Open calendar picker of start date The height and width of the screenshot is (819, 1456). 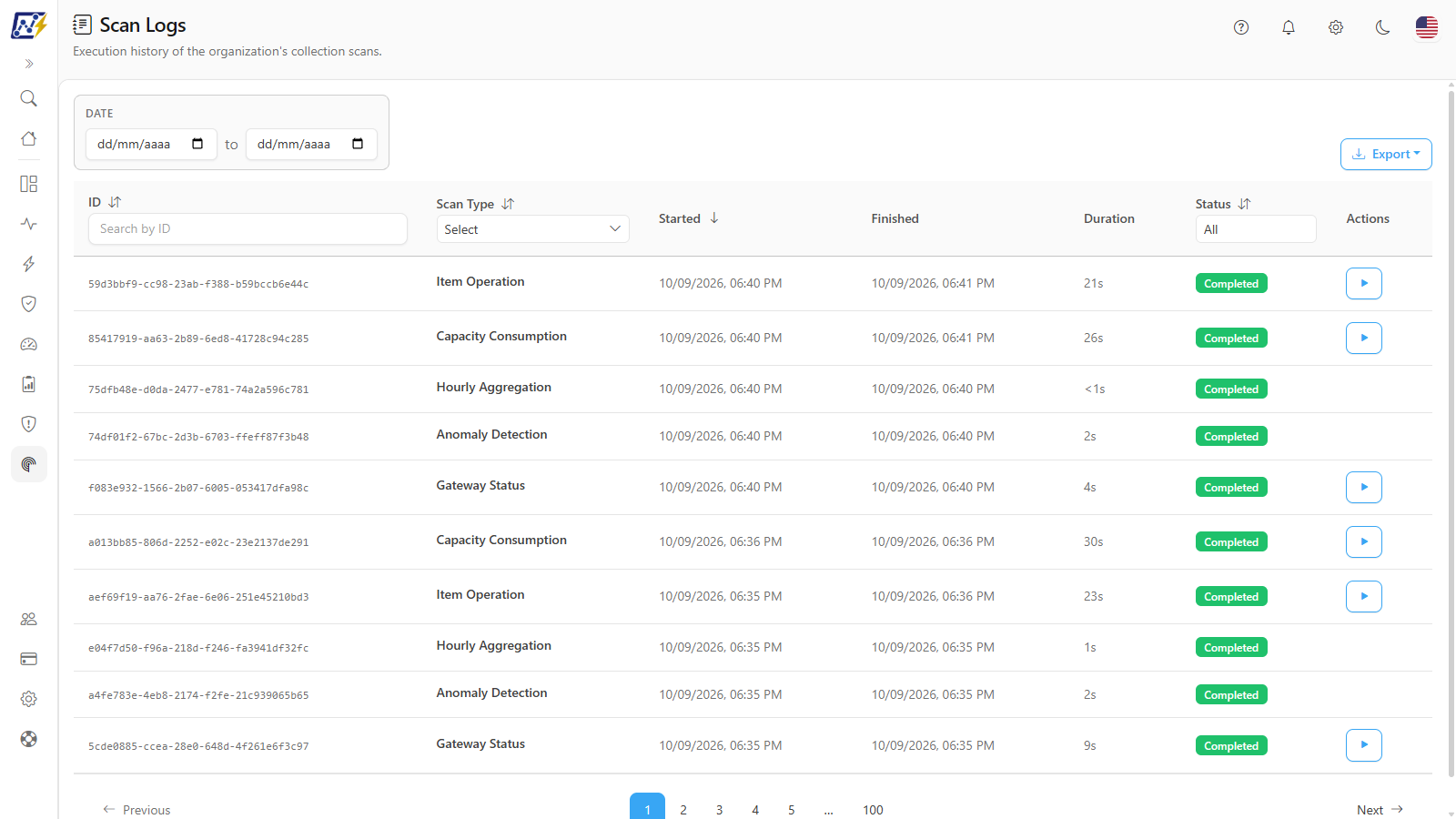[197, 144]
